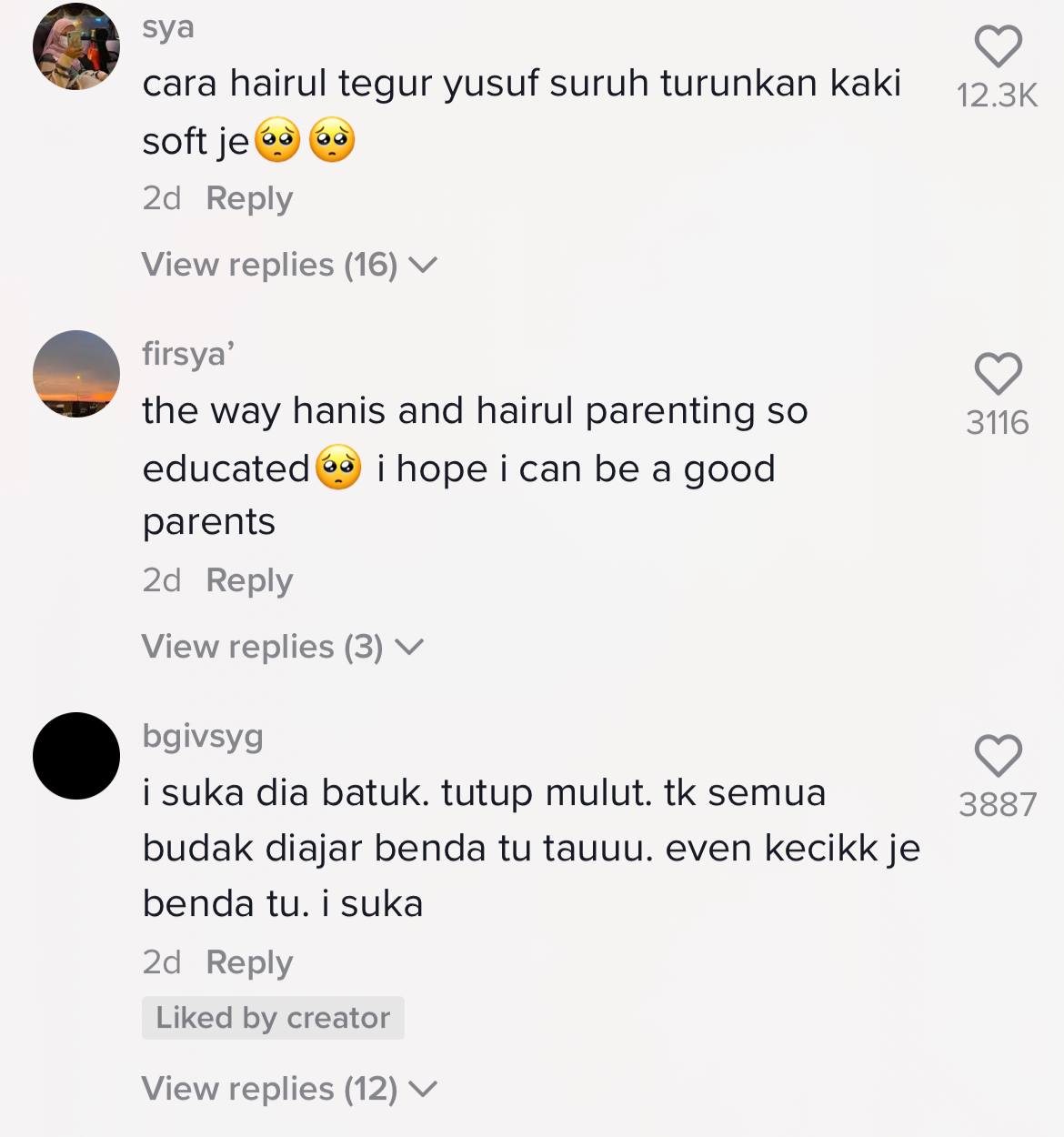Select comment text about hanis and hairul parenting
The height and width of the screenshot is (1137, 1064).
[x=475, y=467]
